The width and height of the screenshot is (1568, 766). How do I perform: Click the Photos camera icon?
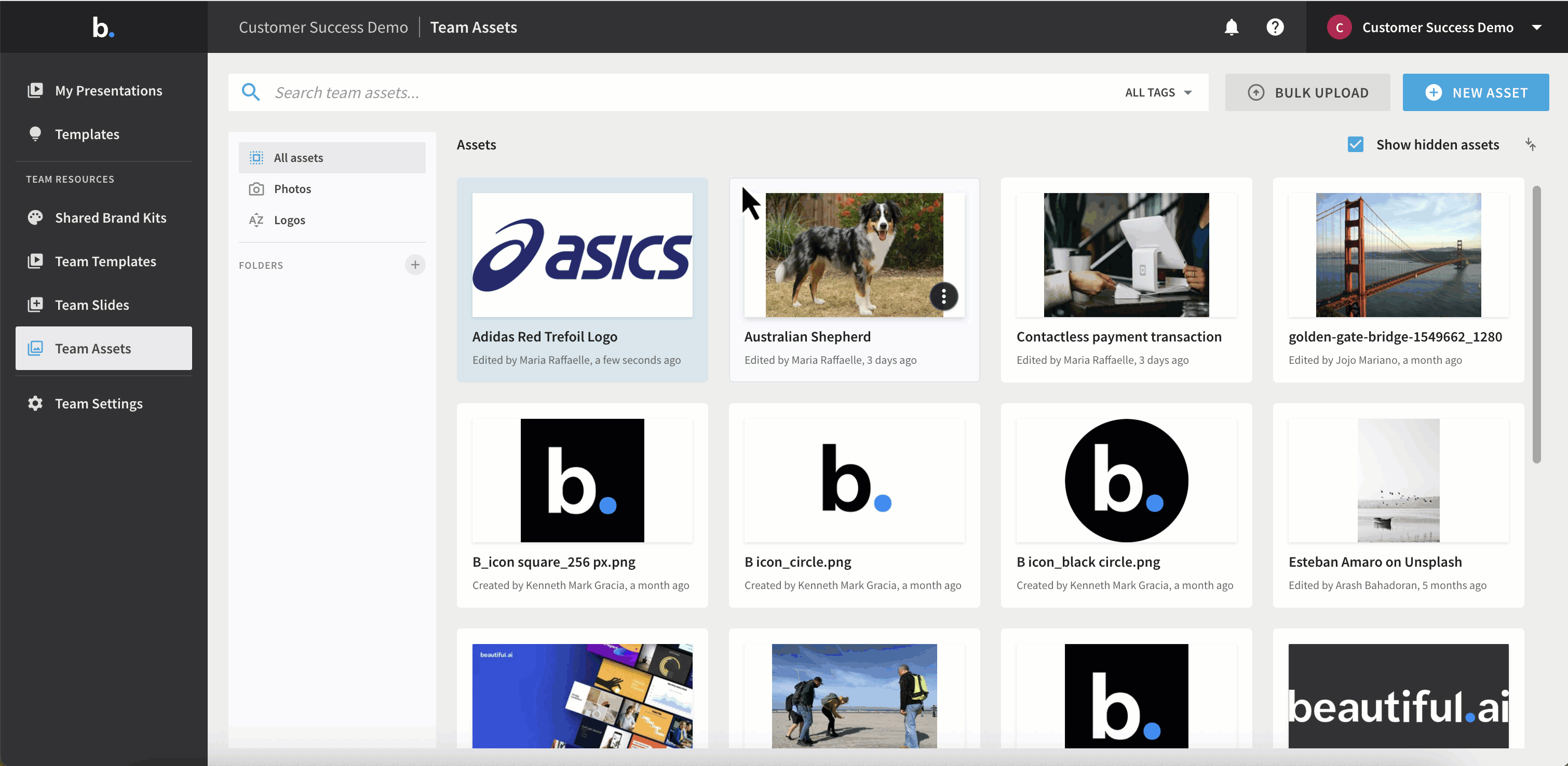click(256, 188)
